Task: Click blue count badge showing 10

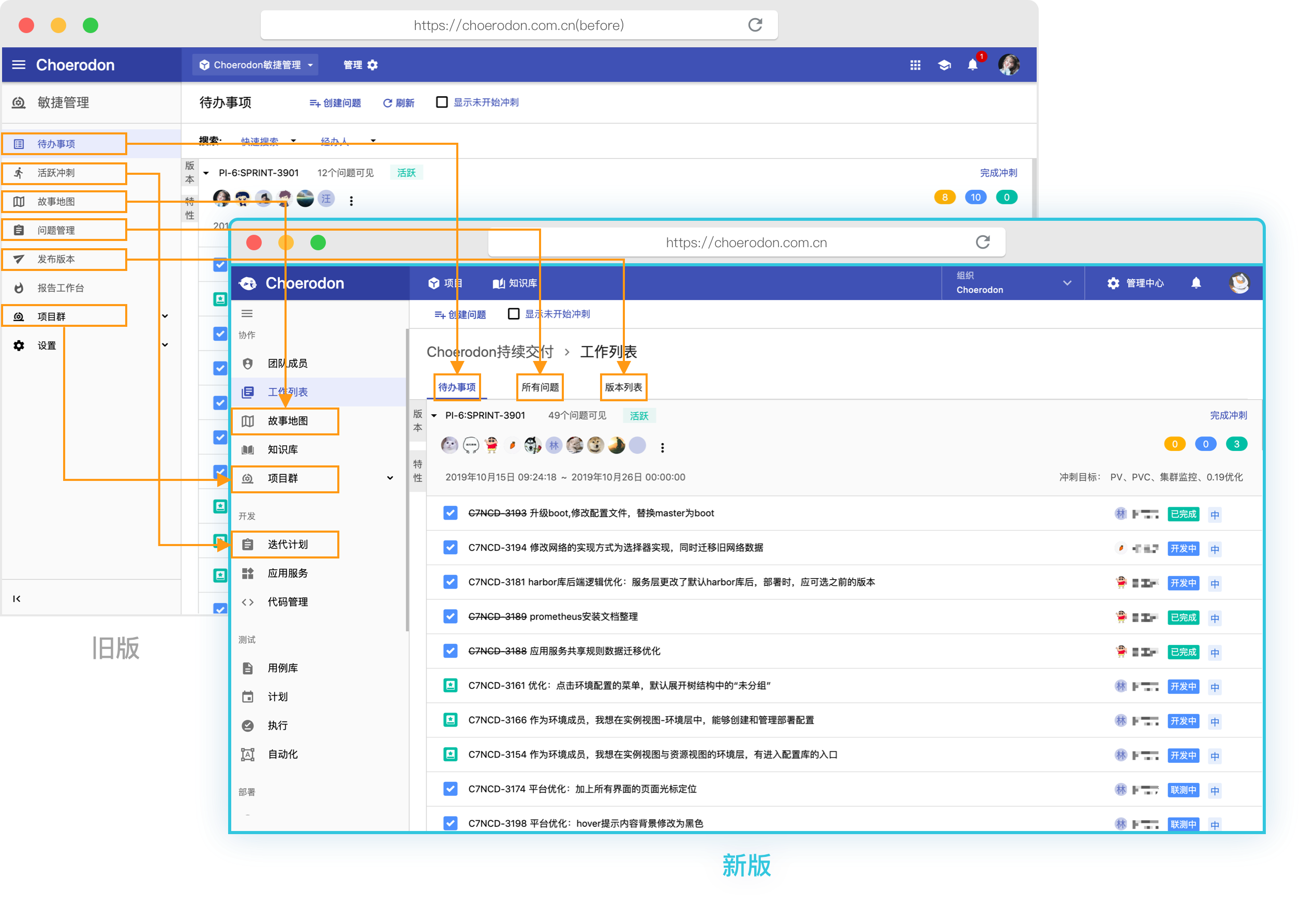Action: 976,197
